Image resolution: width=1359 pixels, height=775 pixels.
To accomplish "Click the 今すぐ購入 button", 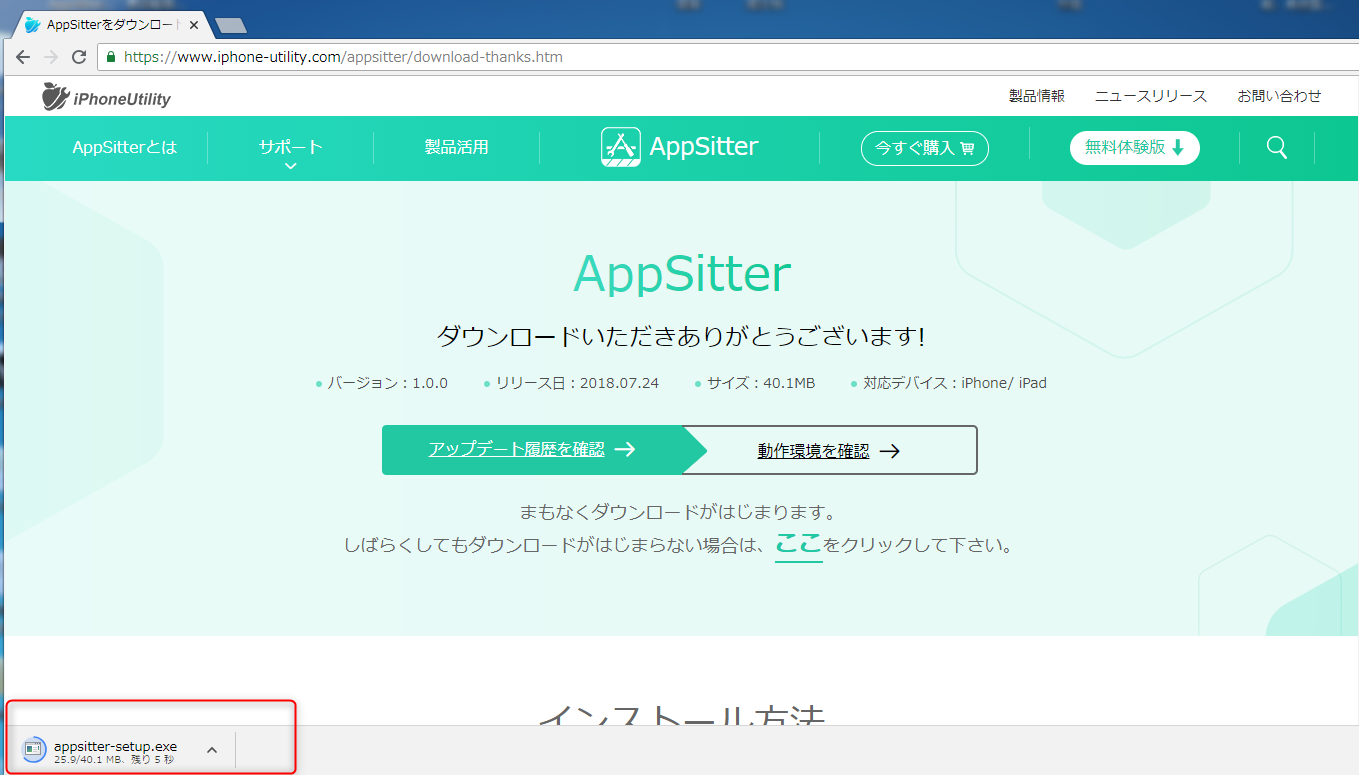I will pyautogui.click(x=925, y=148).
